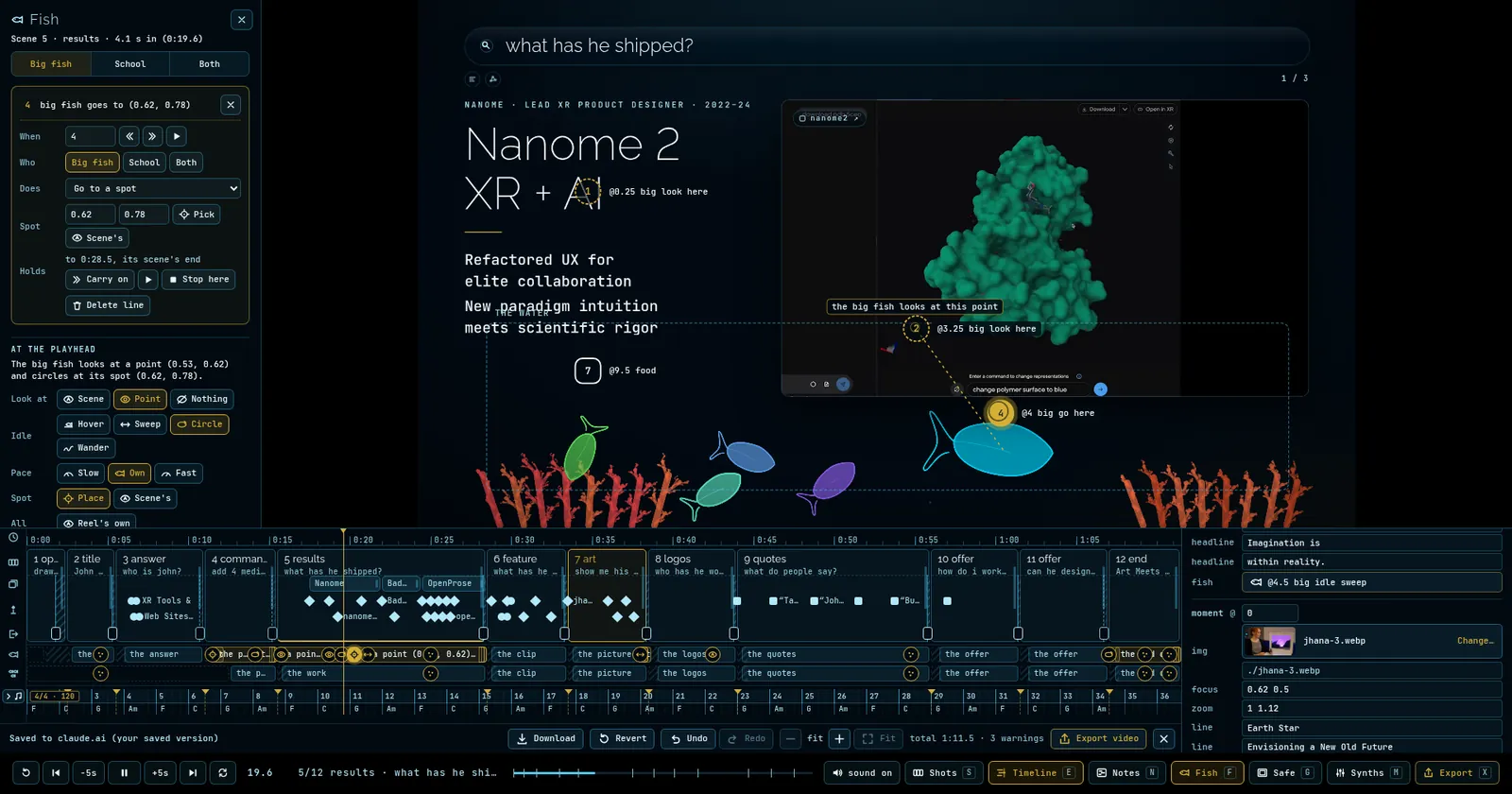Toggle the Timeline panel
The width and height of the screenshot is (1512, 794).
[1035, 772]
